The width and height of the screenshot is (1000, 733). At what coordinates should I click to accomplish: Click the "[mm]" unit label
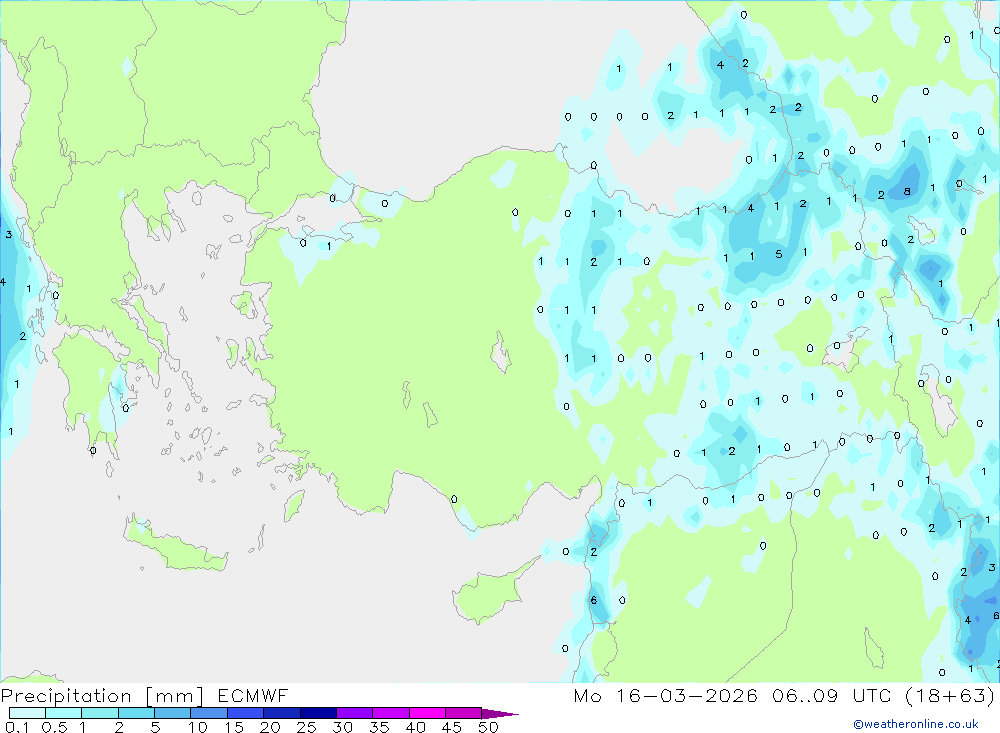(x=174, y=696)
